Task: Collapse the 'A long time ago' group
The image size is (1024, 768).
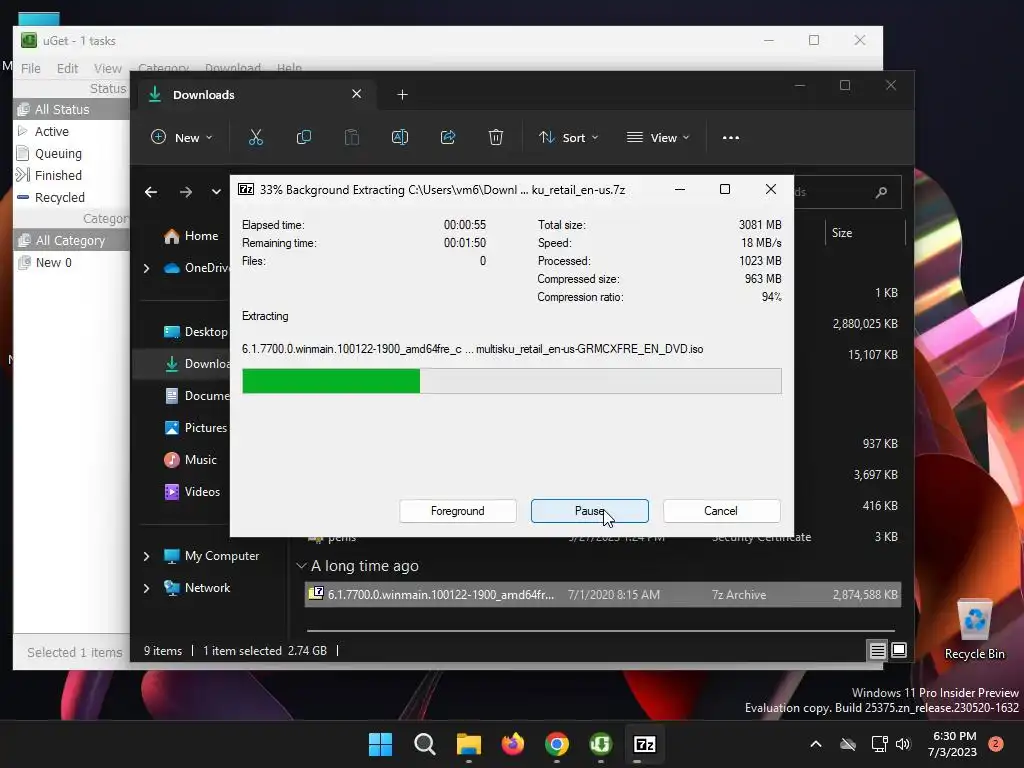Action: (x=301, y=566)
